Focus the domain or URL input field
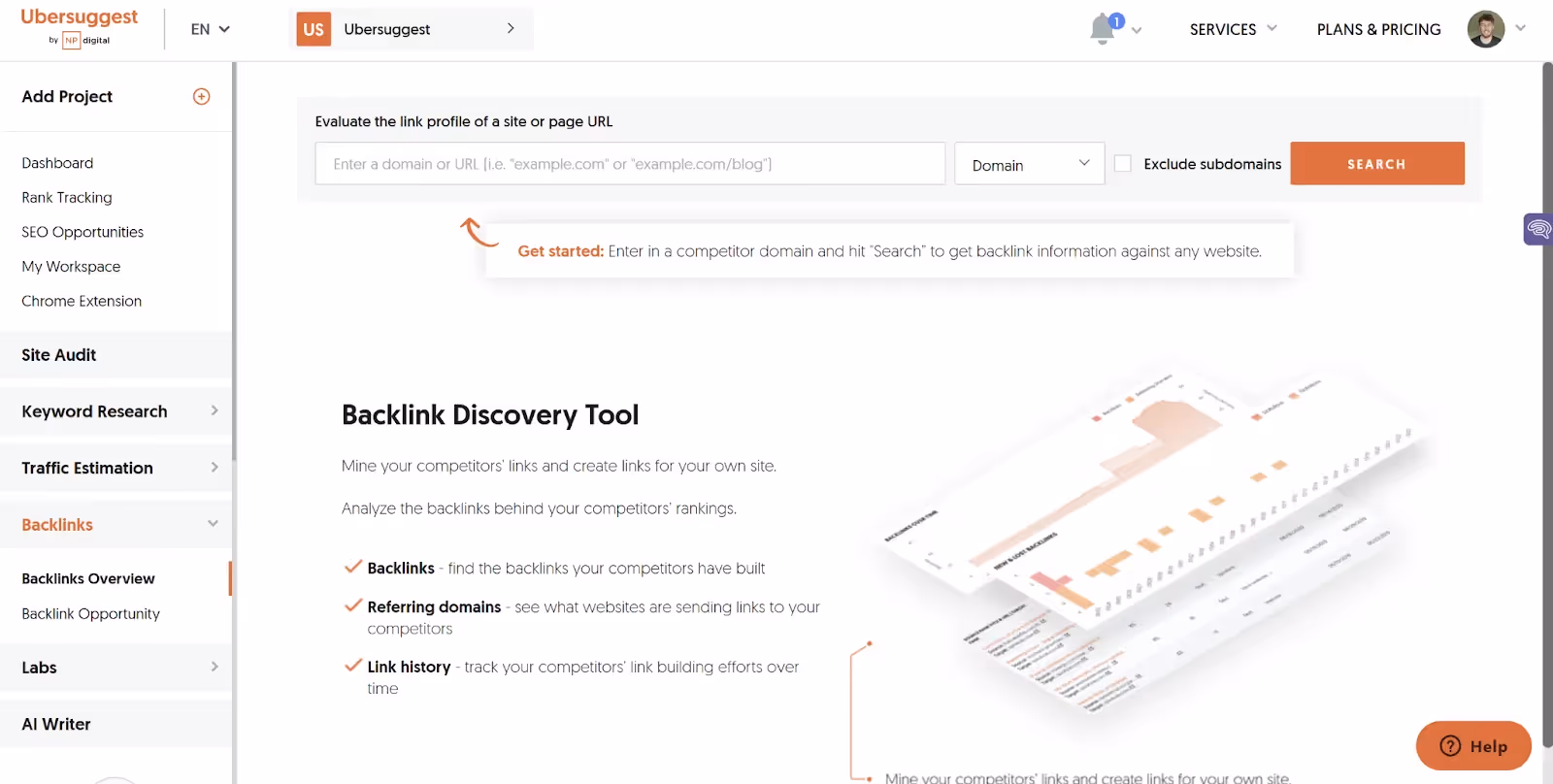Viewport: 1553px width, 784px height. click(x=630, y=164)
